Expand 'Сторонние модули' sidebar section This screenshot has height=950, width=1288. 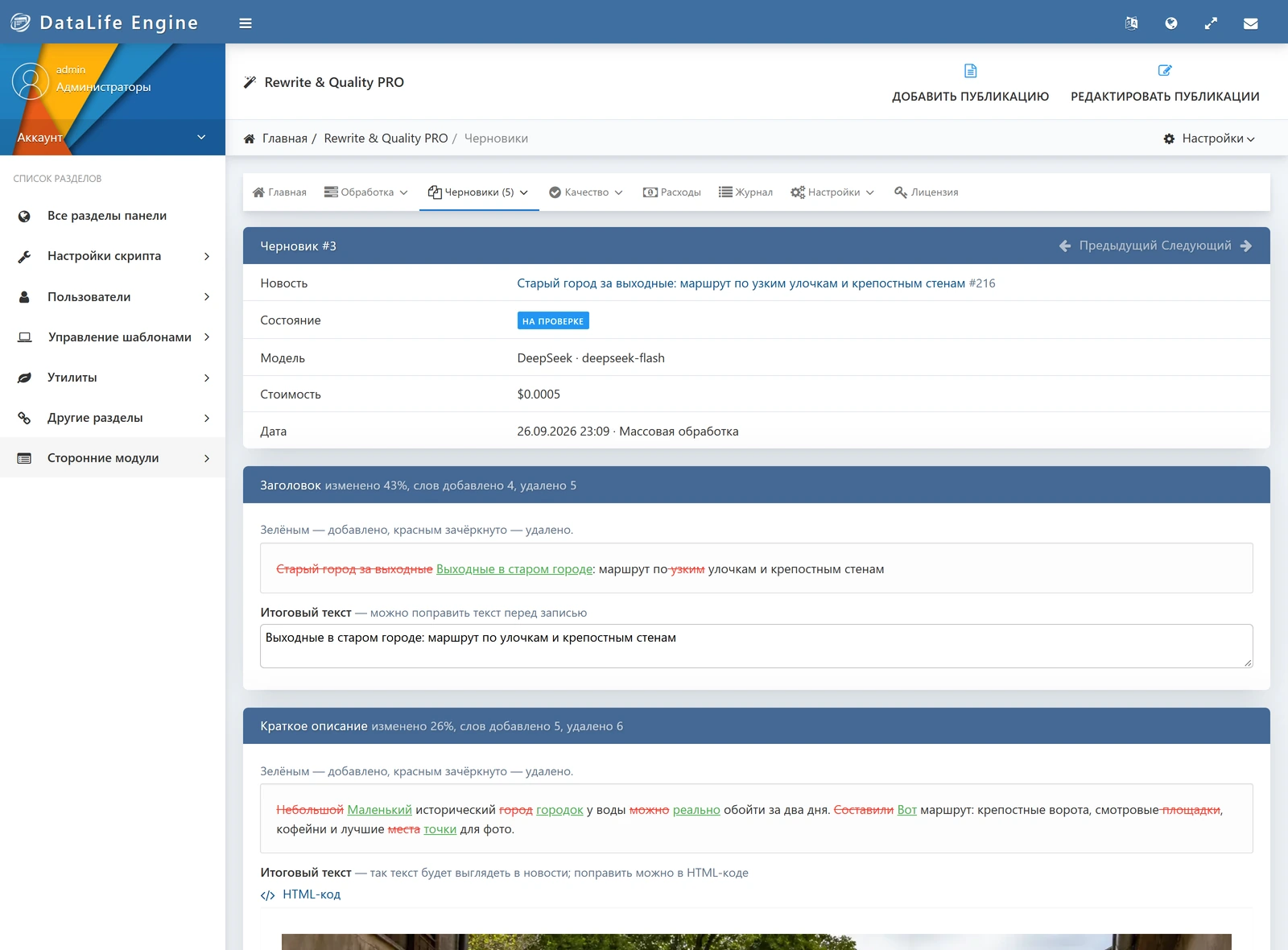[x=113, y=458]
